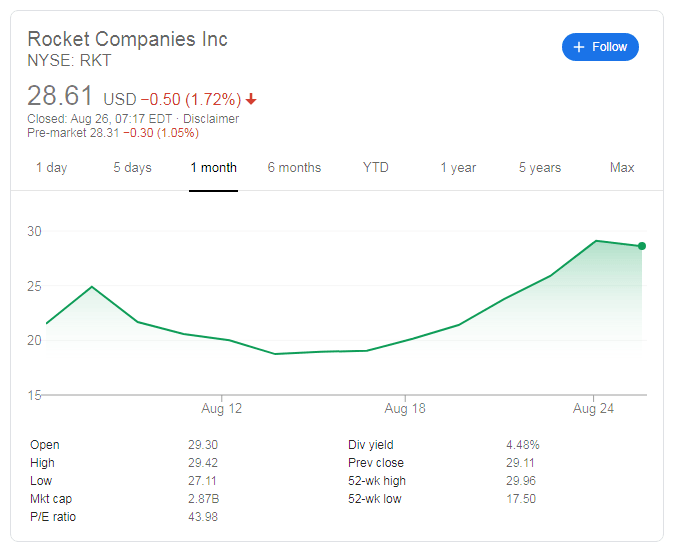Click the red down arrow icon

tap(251, 99)
